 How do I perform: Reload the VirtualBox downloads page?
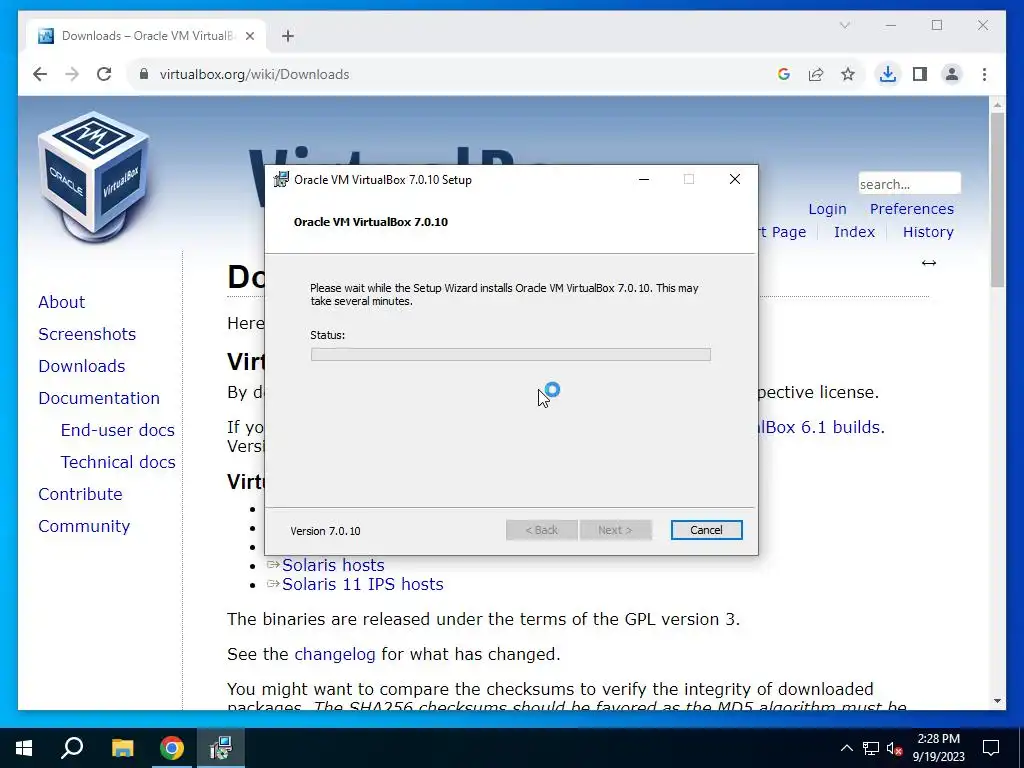click(x=104, y=74)
